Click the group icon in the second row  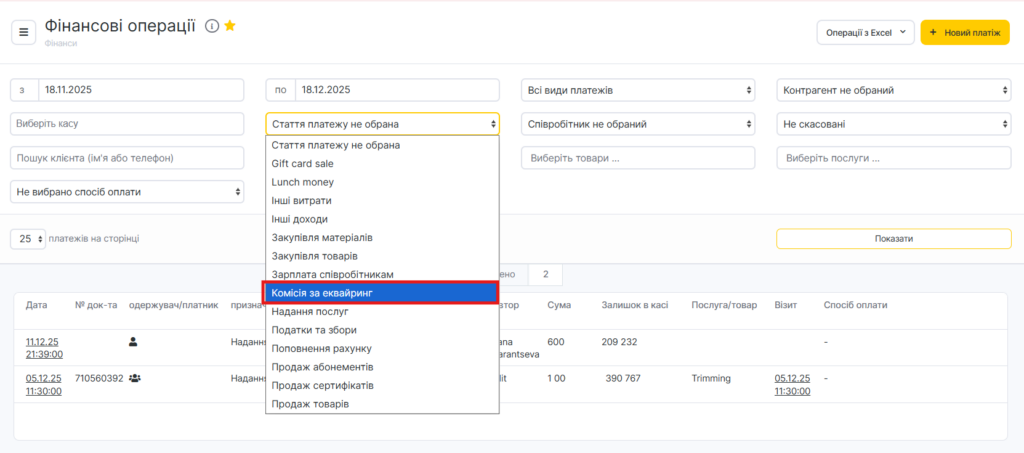134,379
